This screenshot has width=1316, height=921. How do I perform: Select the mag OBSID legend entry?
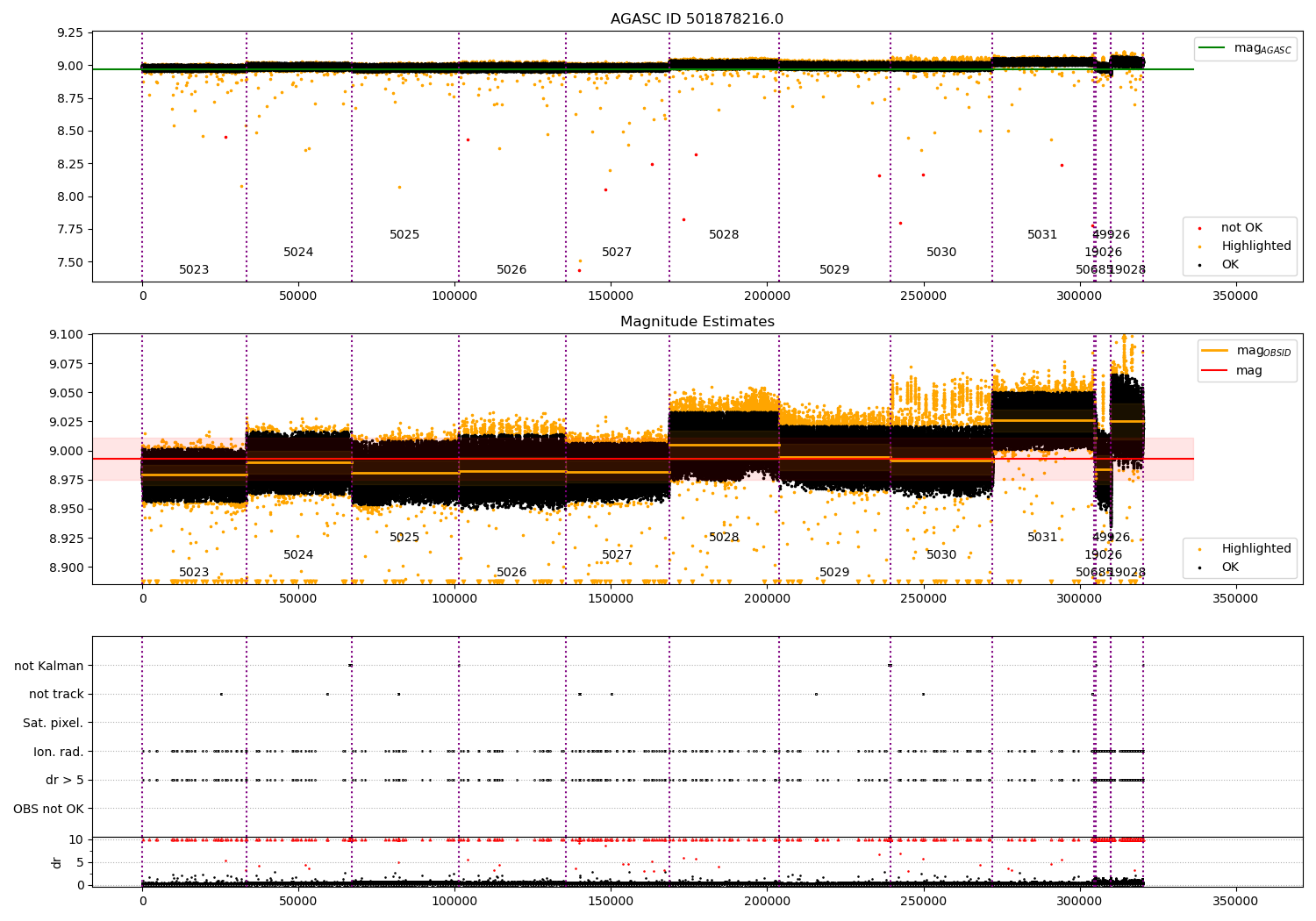[x=1247, y=351]
